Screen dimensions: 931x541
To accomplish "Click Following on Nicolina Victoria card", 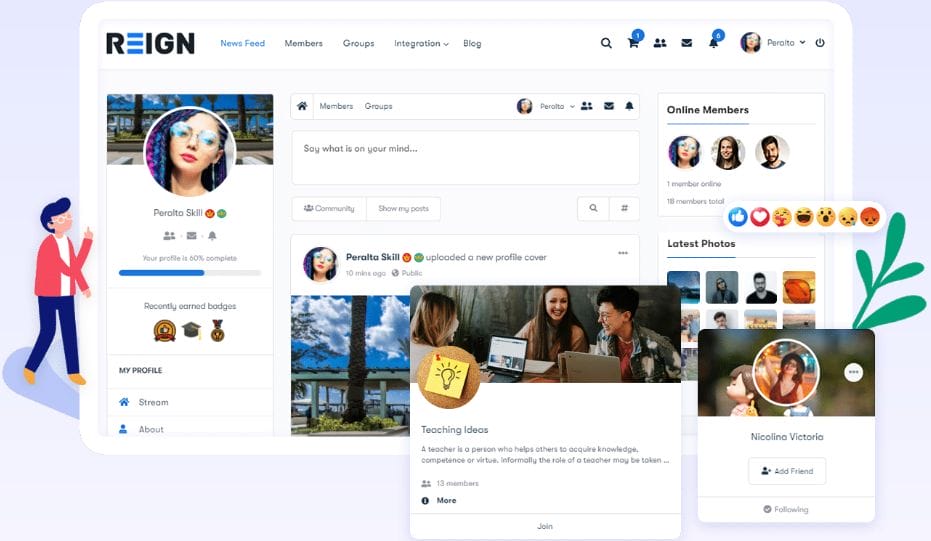I will pyautogui.click(x=786, y=510).
